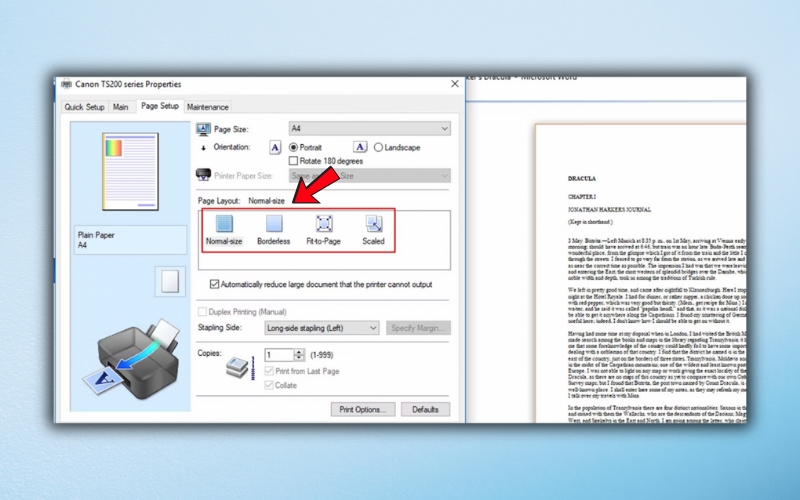Viewport: 800px width, 500px height.
Task: Click the Page Size monitor icon
Action: point(204,129)
